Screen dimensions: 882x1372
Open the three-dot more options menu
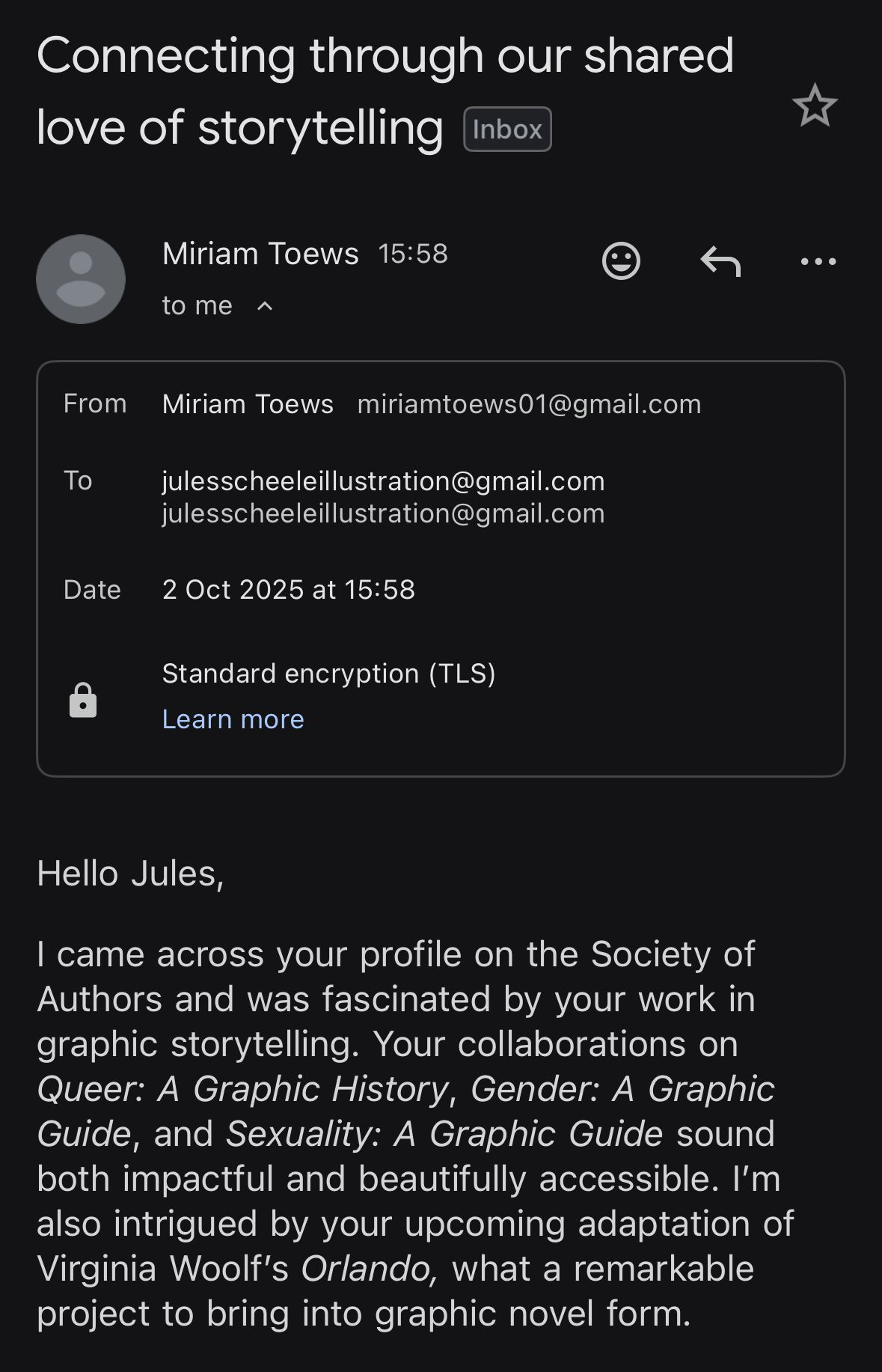tap(818, 261)
